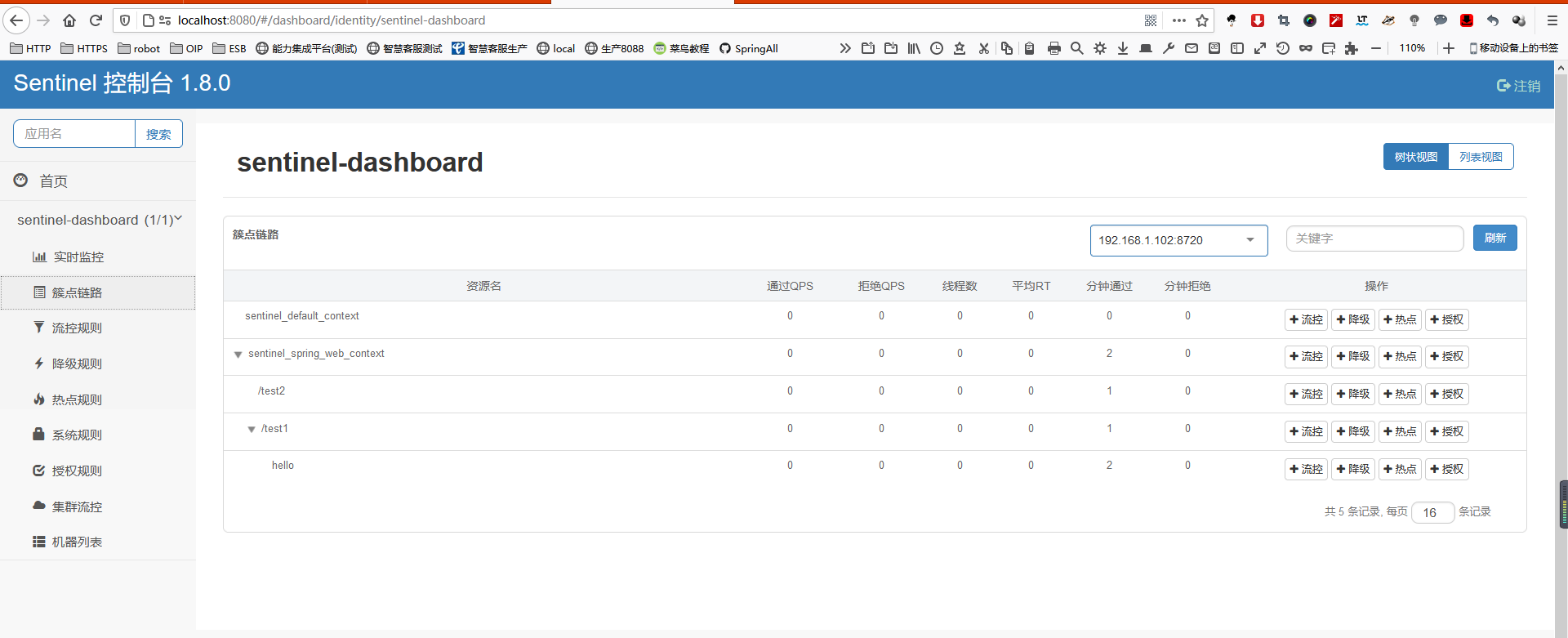Image resolution: width=1568 pixels, height=638 pixels.
Task: Click the home icon next to 首页
Action: pos(21,181)
